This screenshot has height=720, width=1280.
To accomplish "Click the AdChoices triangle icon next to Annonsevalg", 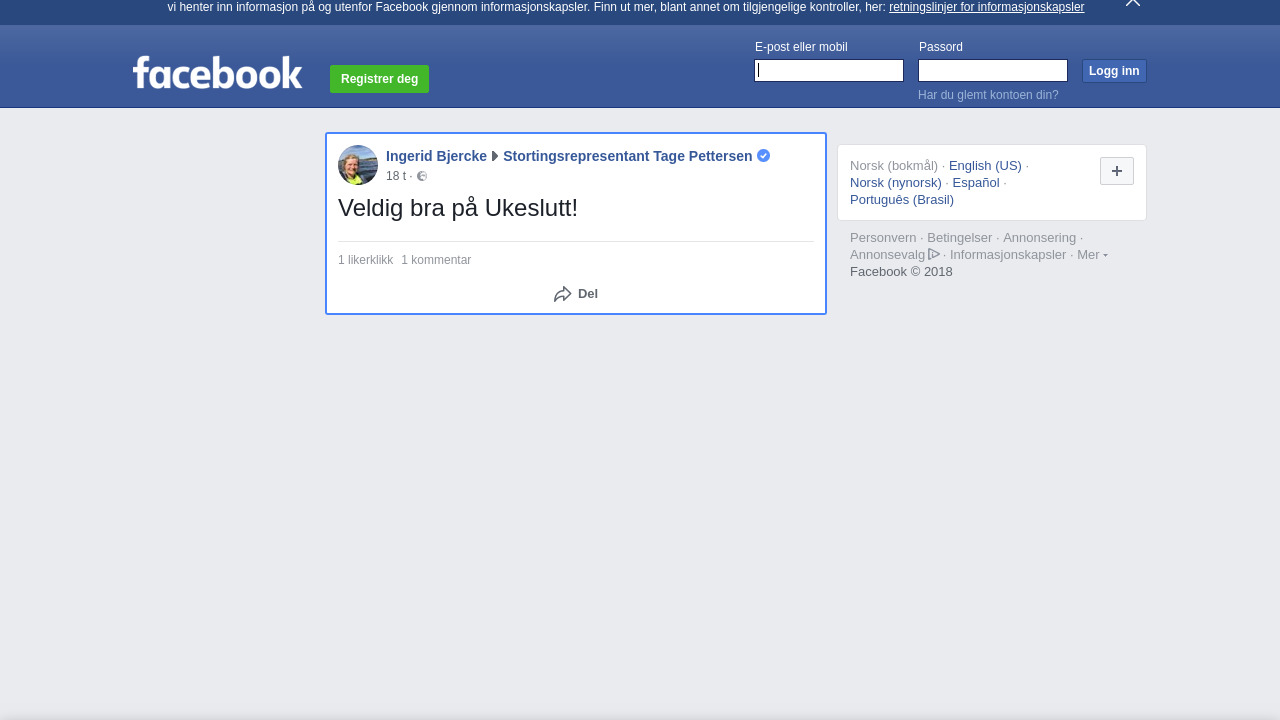I will pos(934,254).
